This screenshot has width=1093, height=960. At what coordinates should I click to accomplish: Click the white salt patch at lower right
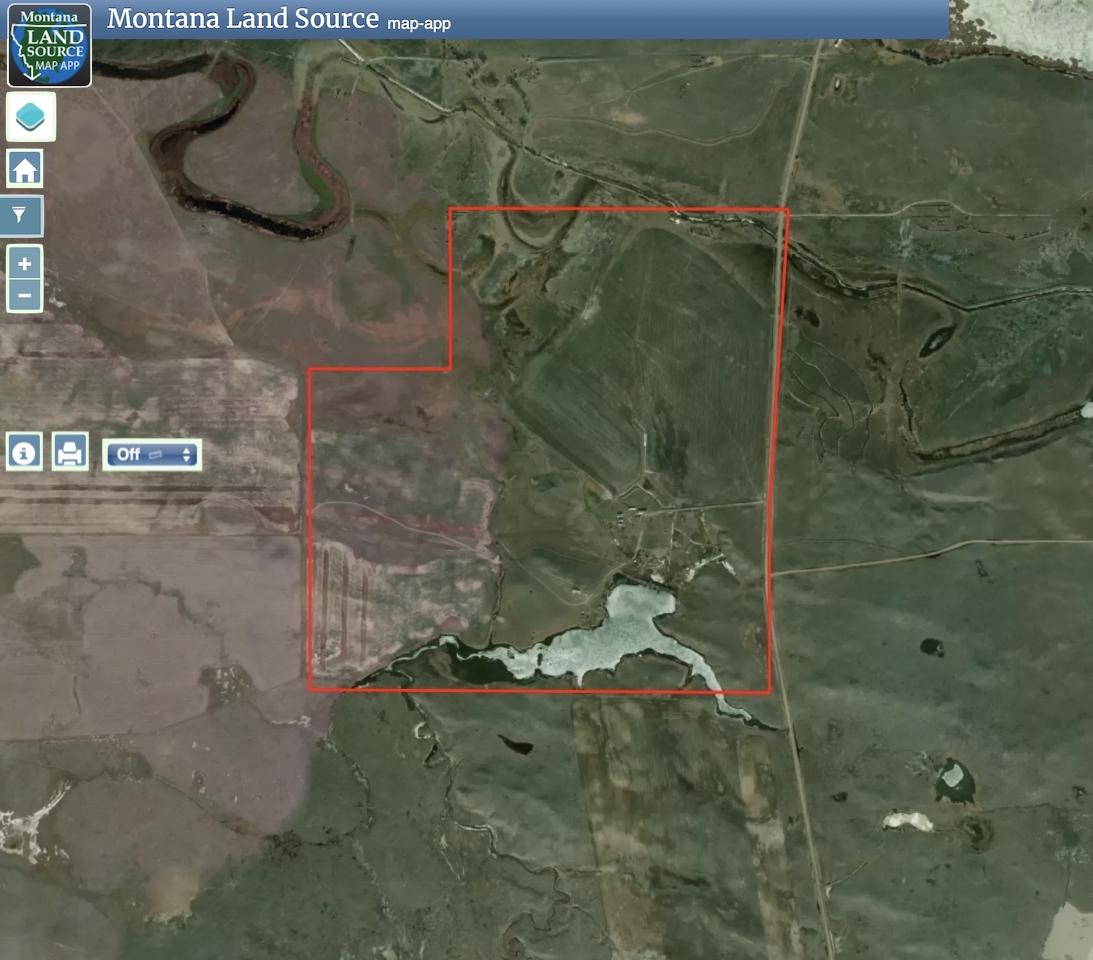[x=907, y=821]
